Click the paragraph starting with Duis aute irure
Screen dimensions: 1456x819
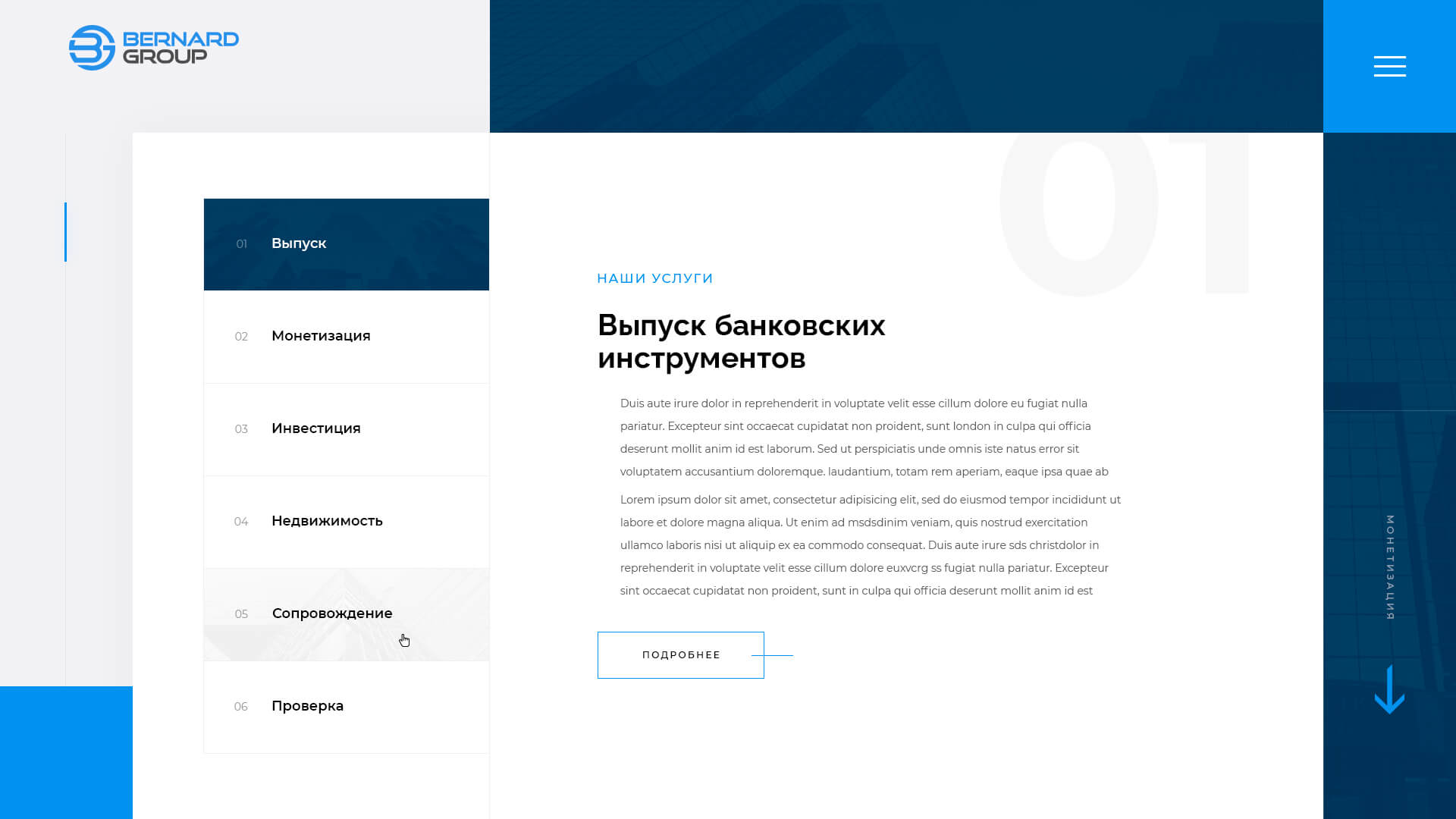coord(864,438)
